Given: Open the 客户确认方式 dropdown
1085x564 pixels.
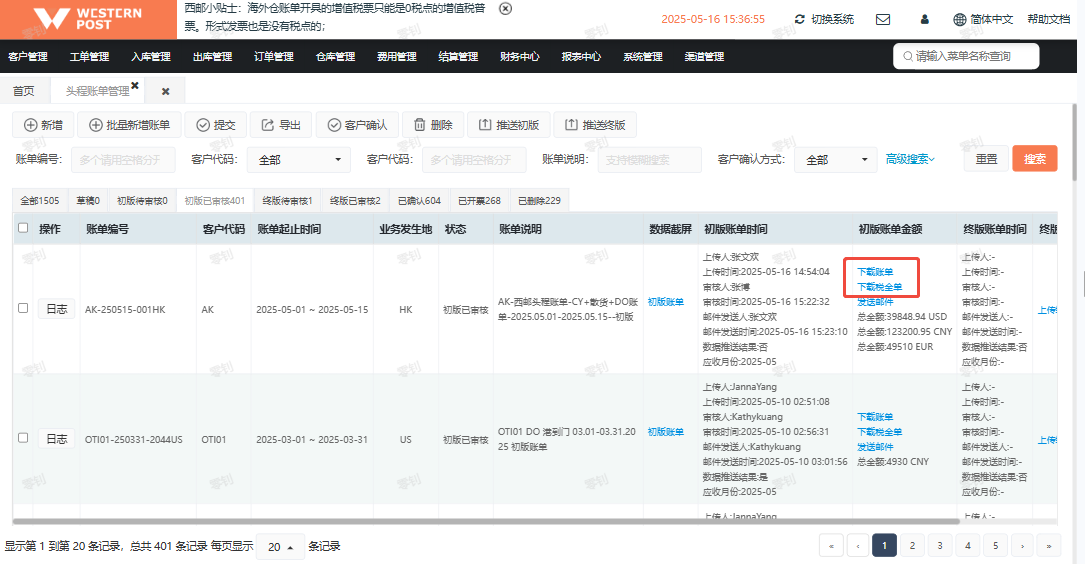Looking at the screenshot, I should (836, 160).
